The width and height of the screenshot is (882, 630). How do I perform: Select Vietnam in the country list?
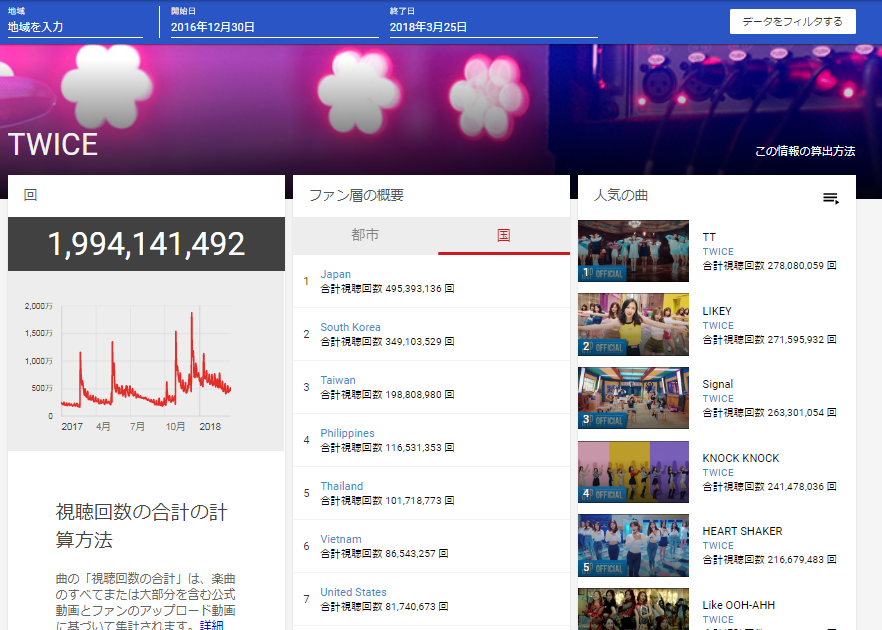tap(341, 539)
